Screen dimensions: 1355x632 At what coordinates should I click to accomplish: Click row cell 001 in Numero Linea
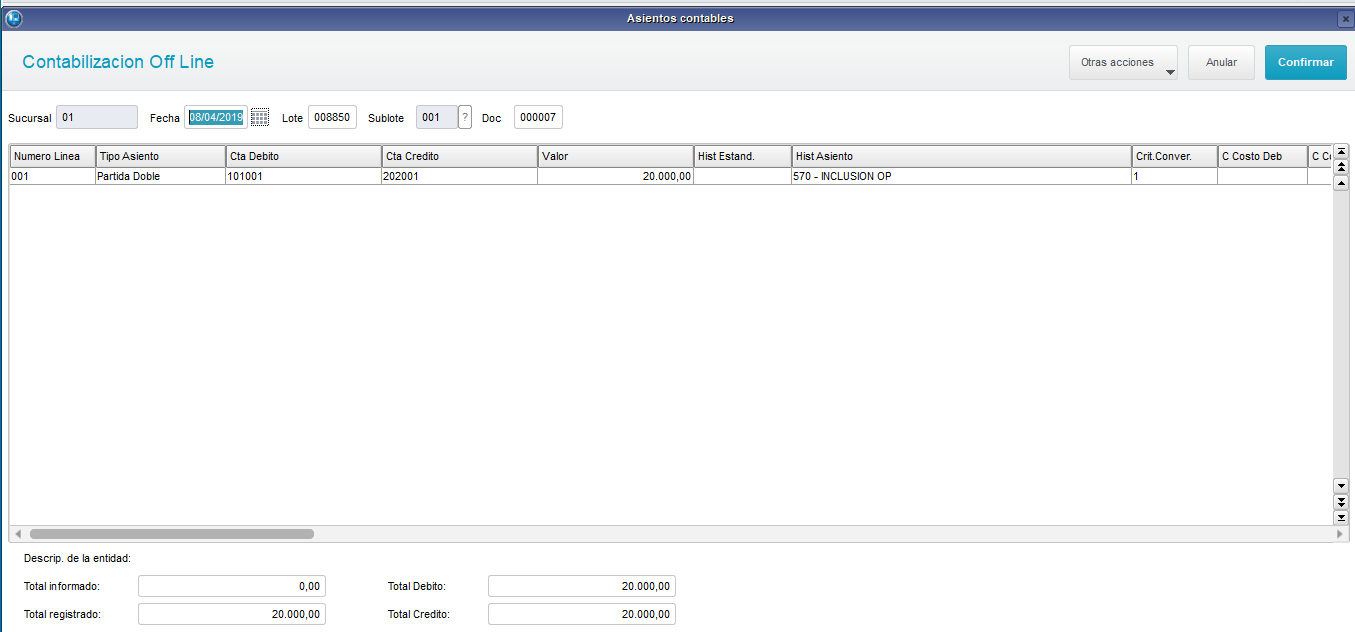pyautogui.click(x=52, y=176)
